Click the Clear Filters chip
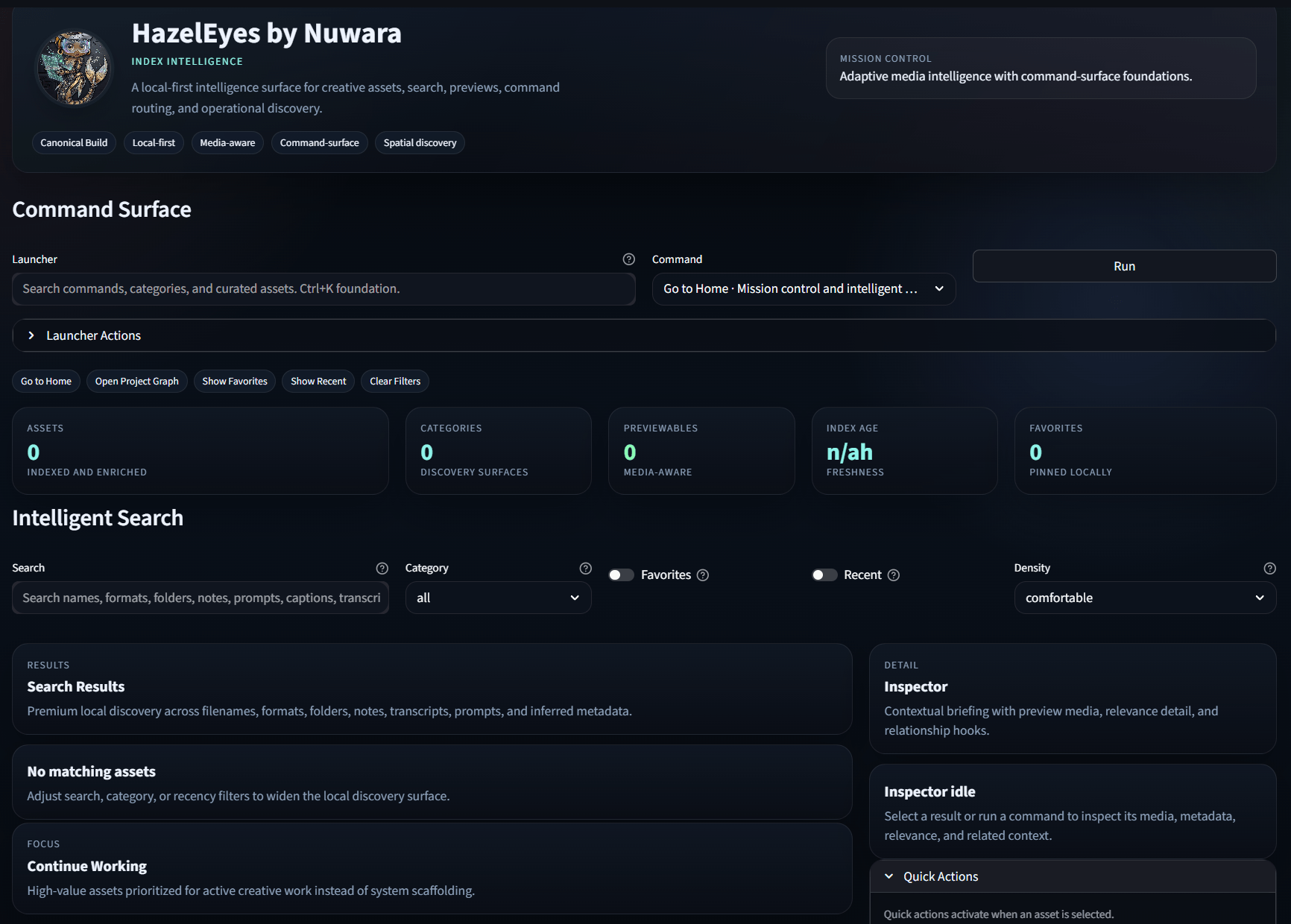 394,382
